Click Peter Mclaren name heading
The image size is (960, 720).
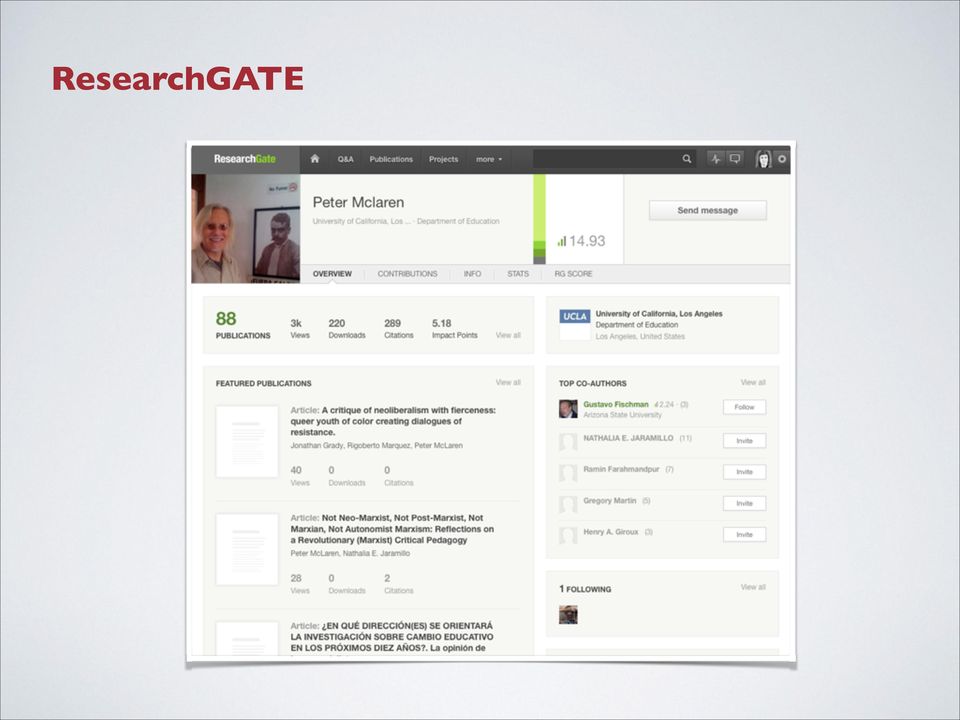(x=358, y=202)
